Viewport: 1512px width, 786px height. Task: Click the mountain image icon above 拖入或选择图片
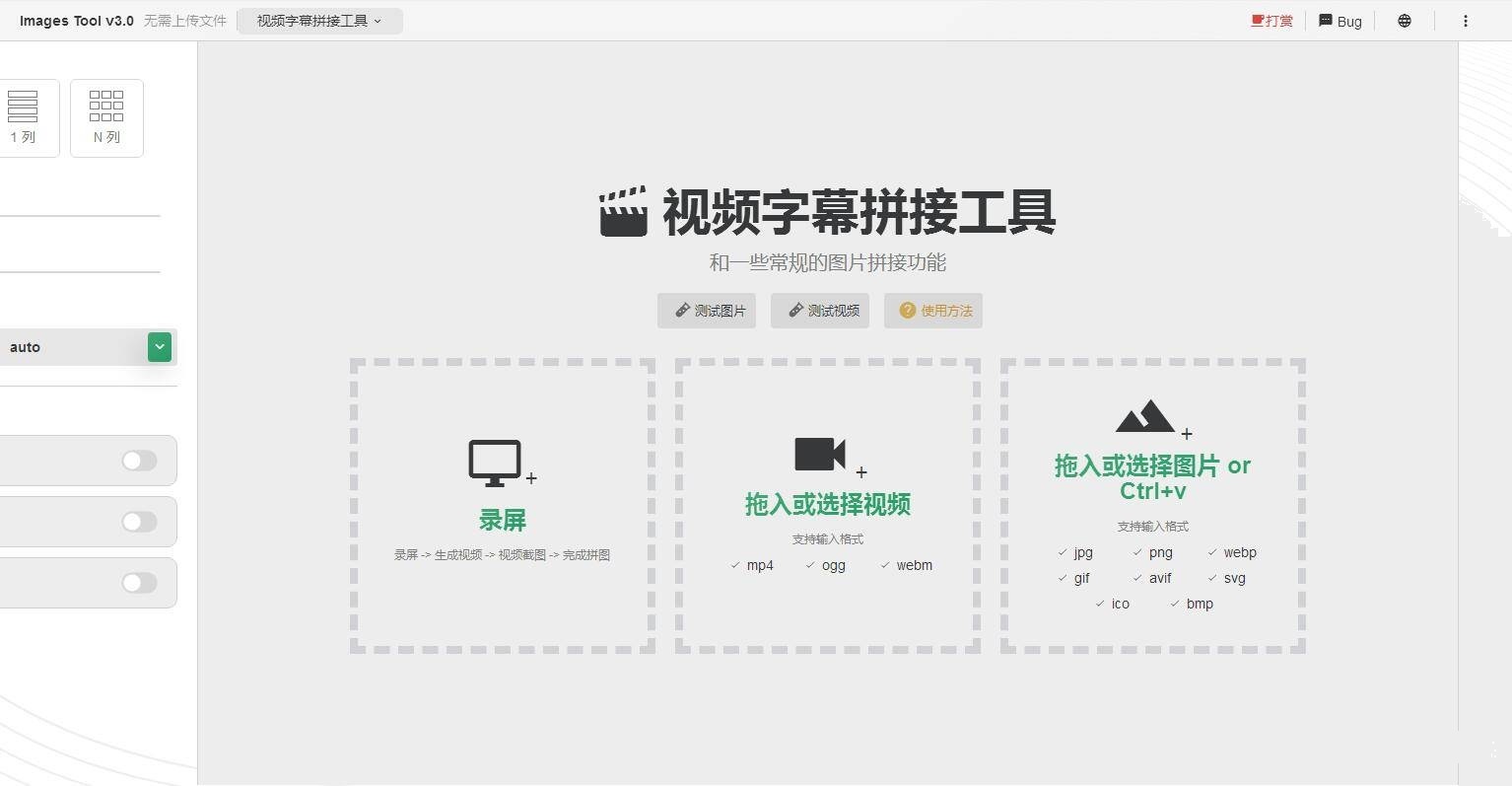pyautogui.click(x=1143, y=417)
